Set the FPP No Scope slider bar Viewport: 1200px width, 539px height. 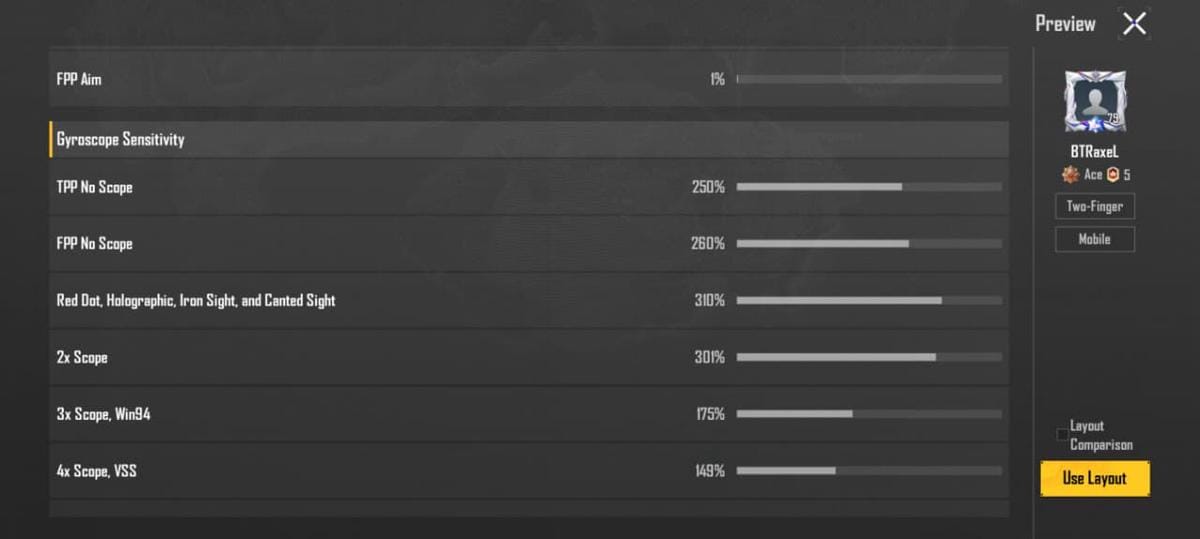click(x=869, y=243)
